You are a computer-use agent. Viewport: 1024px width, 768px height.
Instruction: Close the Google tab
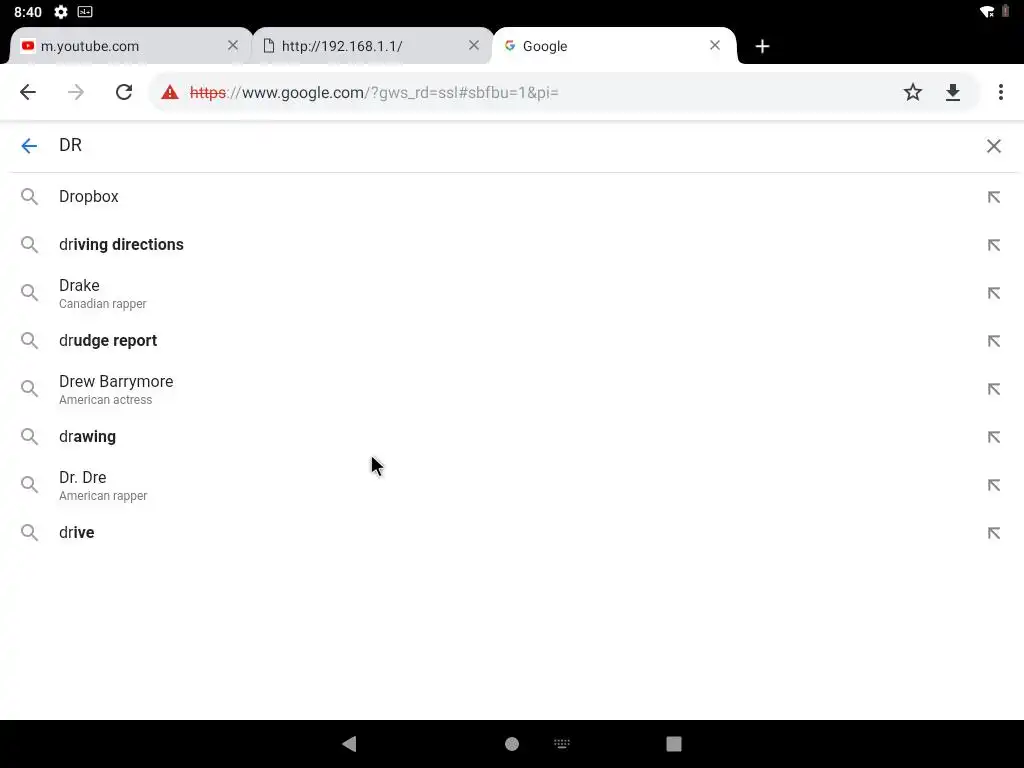[x=715, y=45]
